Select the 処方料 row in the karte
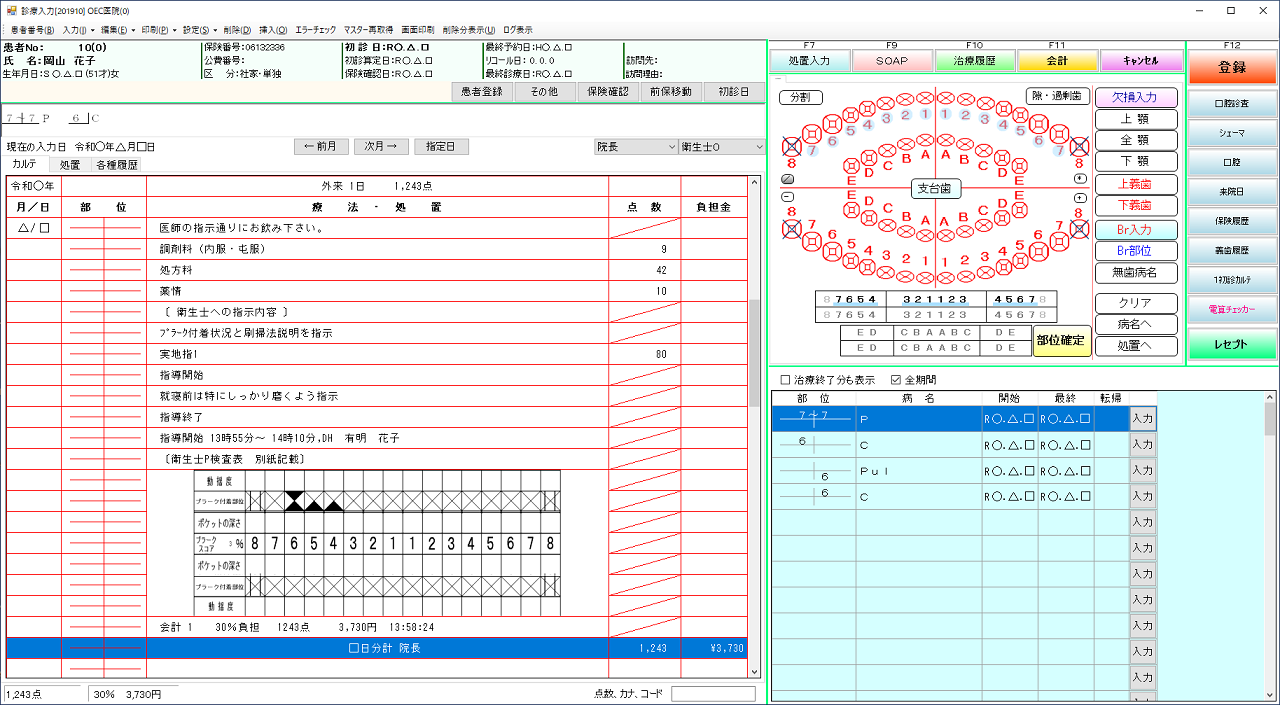 [x=378, y=270]
